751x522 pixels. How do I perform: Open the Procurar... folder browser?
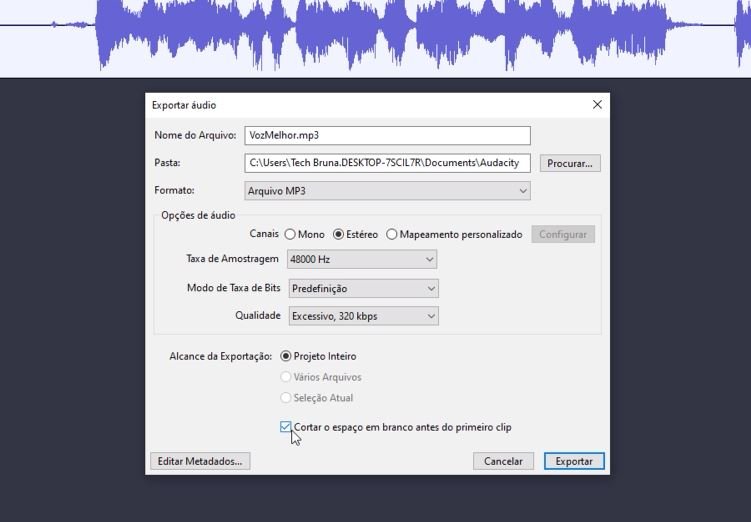tap(570, 163)
